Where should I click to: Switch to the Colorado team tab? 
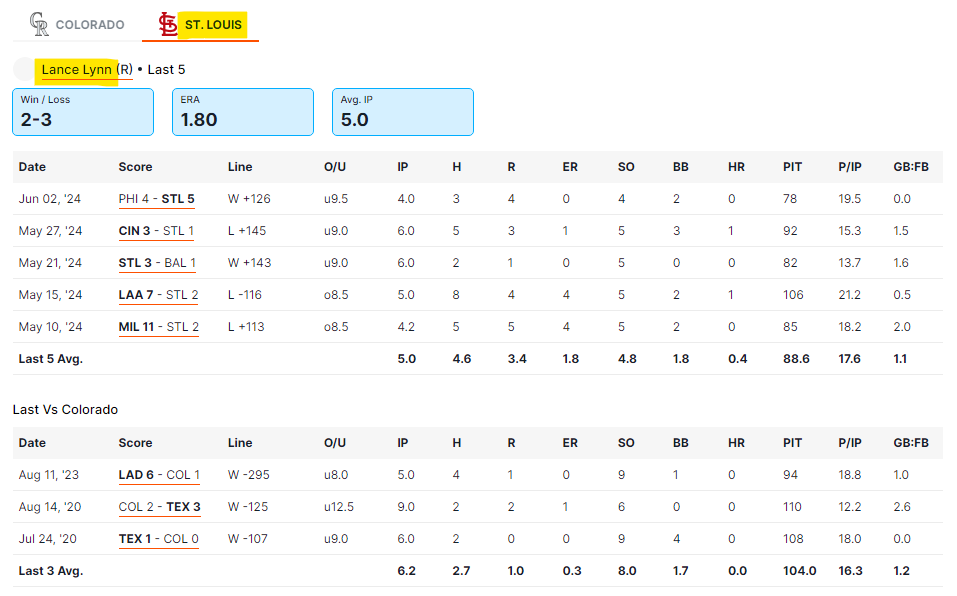78,24
